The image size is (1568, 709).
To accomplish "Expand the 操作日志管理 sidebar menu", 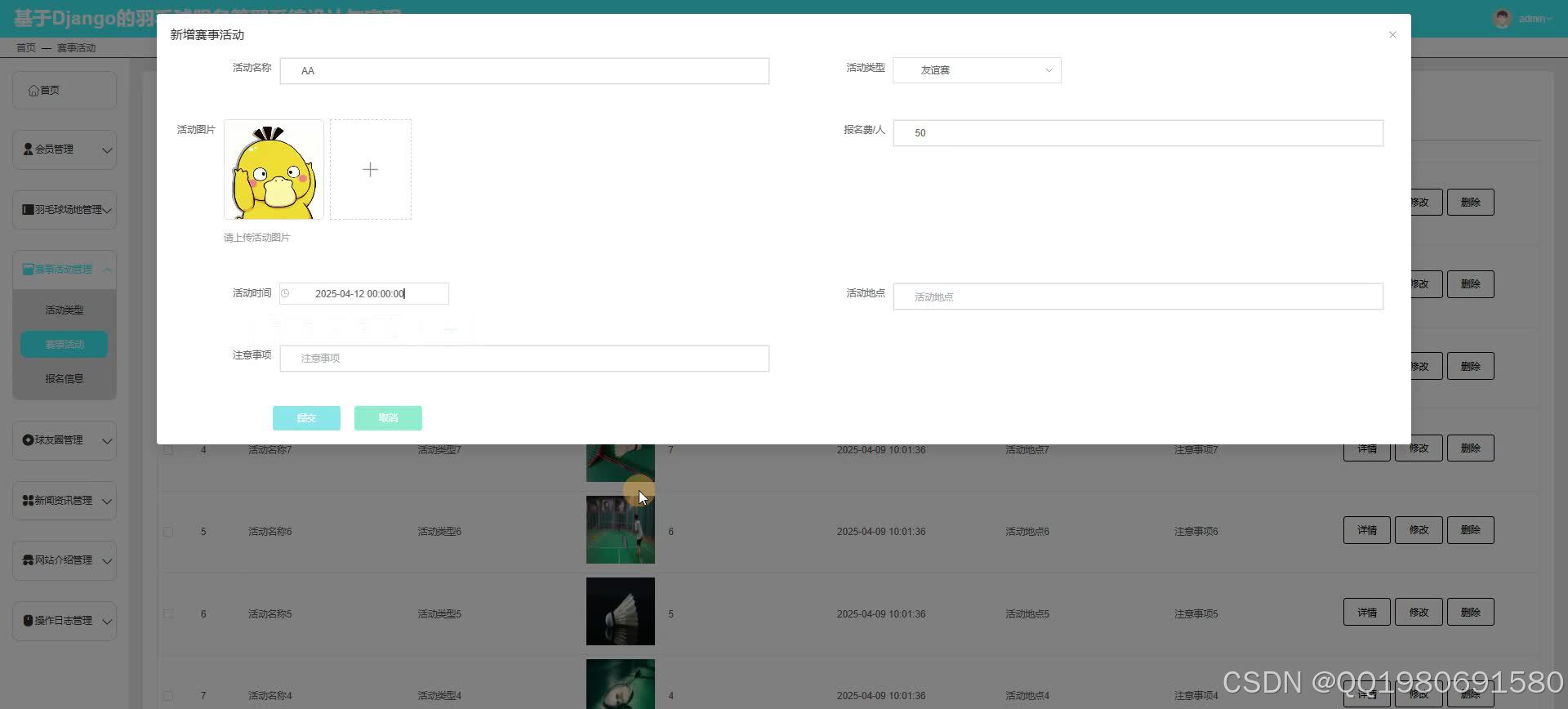I will click(x=65, y=622).
